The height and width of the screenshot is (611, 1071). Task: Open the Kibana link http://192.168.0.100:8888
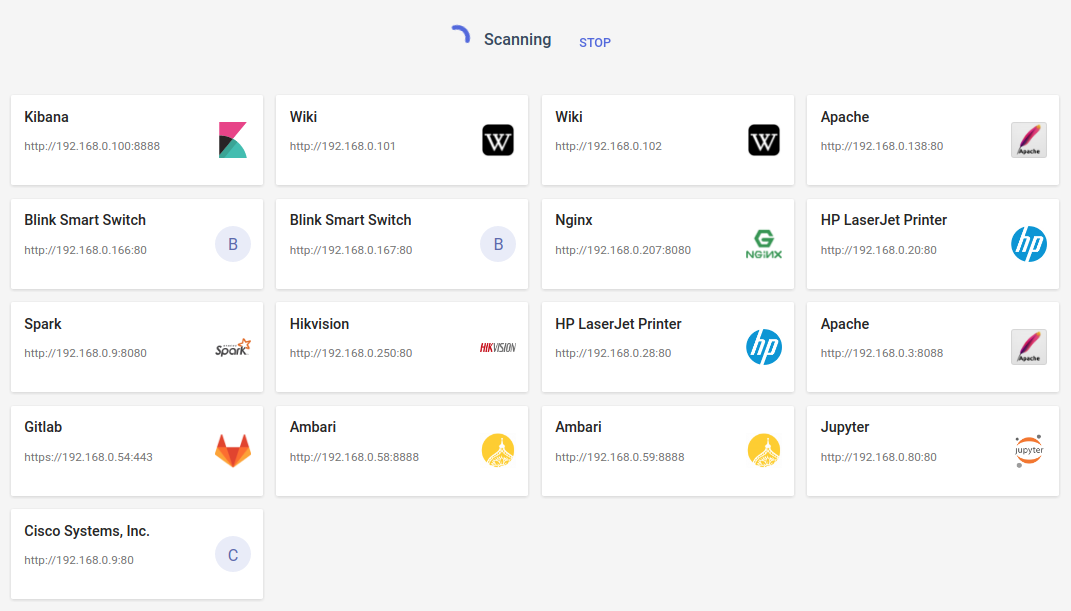click(x=92, y=146)
